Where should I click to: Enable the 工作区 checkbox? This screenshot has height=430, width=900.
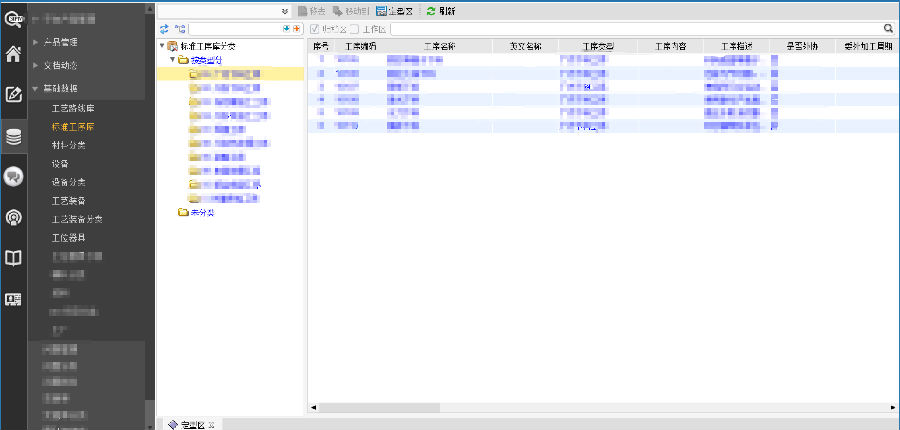[354, 30]
